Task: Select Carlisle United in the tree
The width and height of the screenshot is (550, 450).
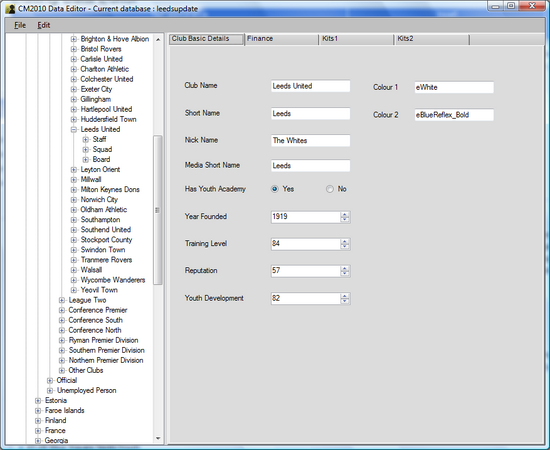Action: [x=101, y=59]
